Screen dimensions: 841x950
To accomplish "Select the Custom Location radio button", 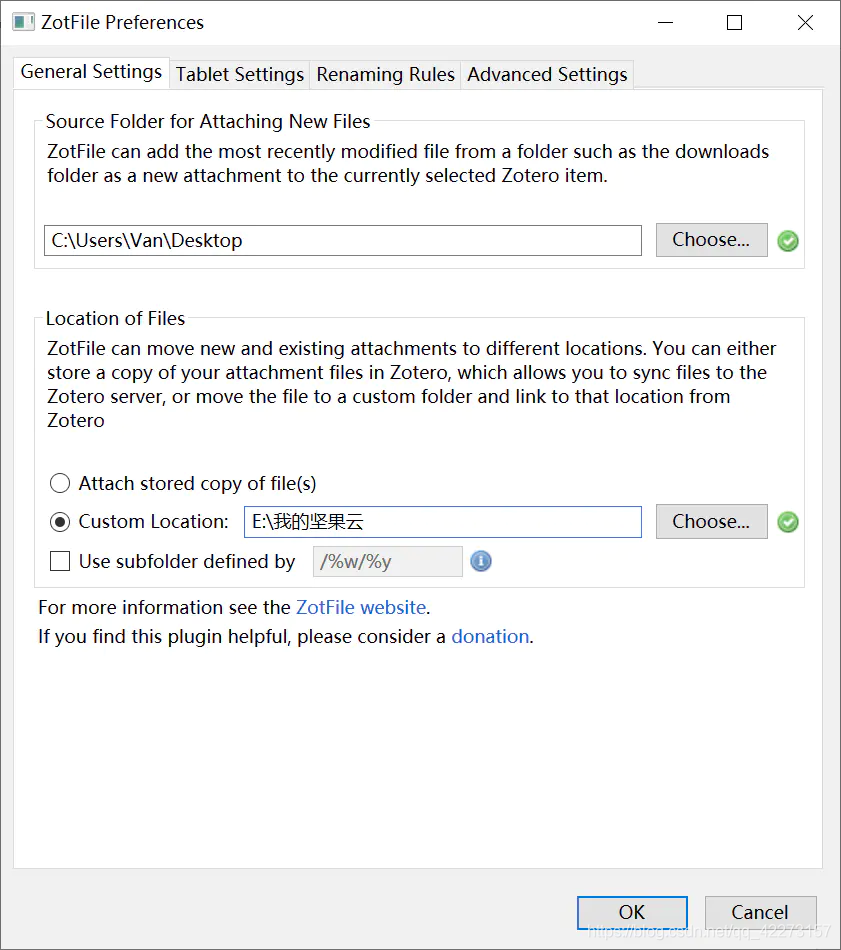I will tap(60, 522).
